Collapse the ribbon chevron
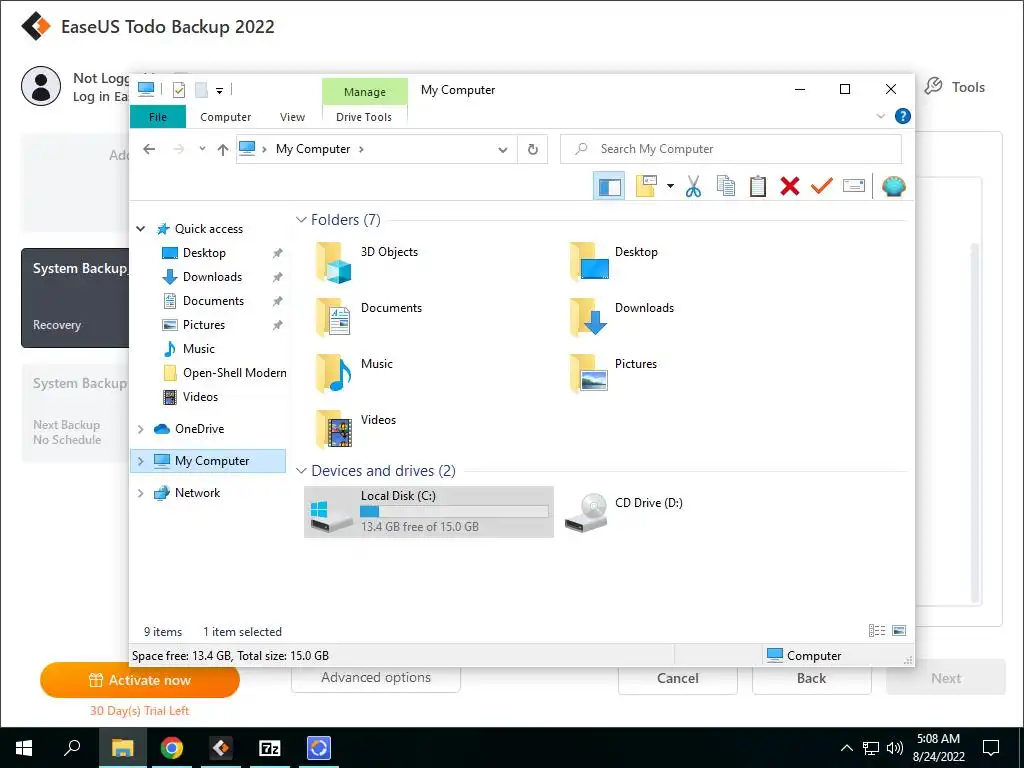This screenshot has height=768, width=1024. click(x=881, y=116)
